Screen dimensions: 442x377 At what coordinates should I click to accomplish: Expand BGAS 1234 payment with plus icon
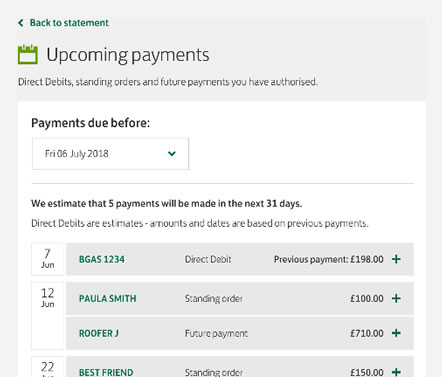coord(396,259)
